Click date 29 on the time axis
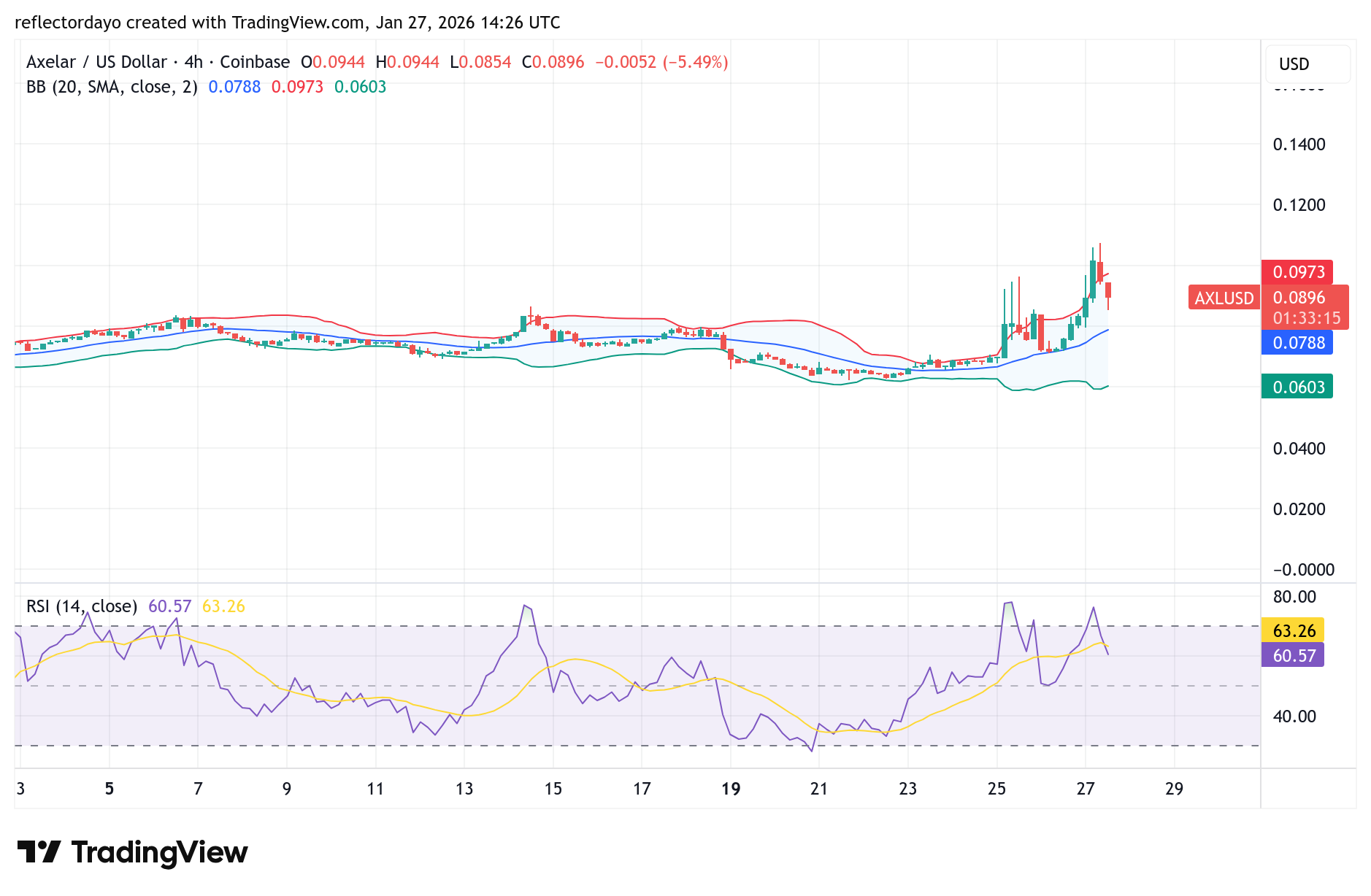Image resolution: width=1371 pixels, height=896 pixels. [x=1175, y=789]
